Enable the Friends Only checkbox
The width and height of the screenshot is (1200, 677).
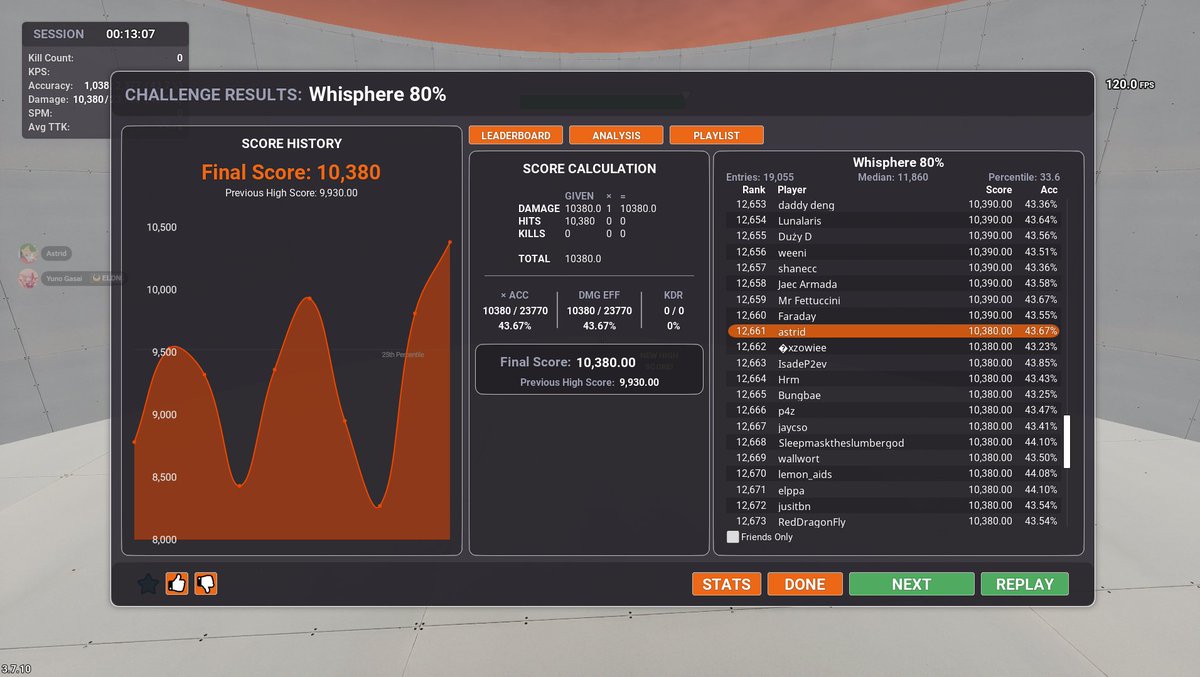click(733, 537)
